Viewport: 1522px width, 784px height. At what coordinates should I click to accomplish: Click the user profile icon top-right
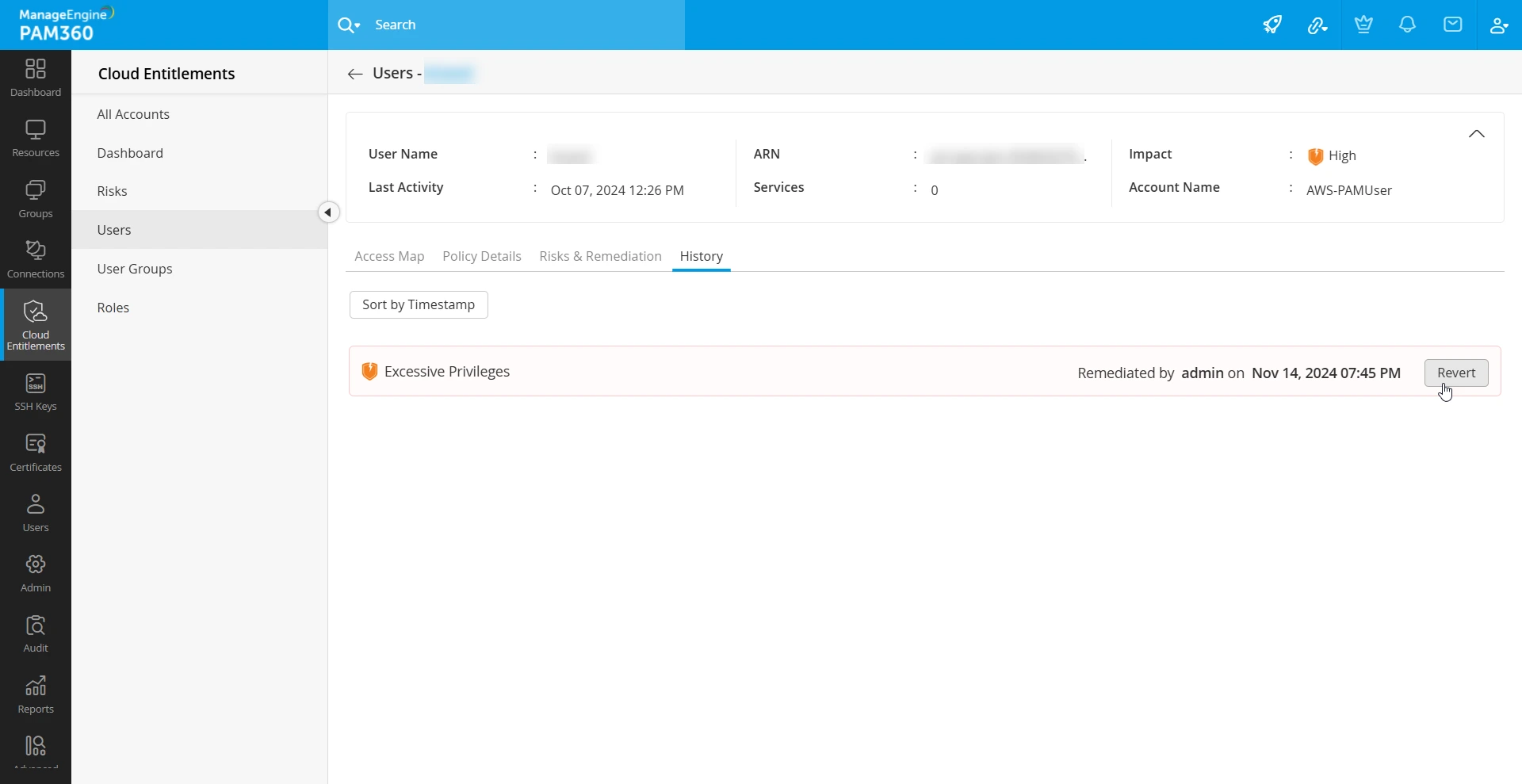click(x=1498, y=25)
